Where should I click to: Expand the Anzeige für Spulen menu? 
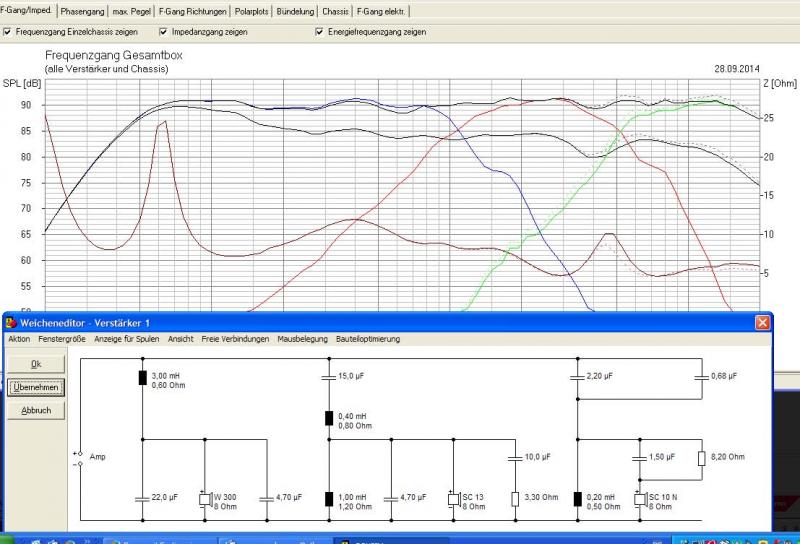pyautogui.click(x=126, y=339)
